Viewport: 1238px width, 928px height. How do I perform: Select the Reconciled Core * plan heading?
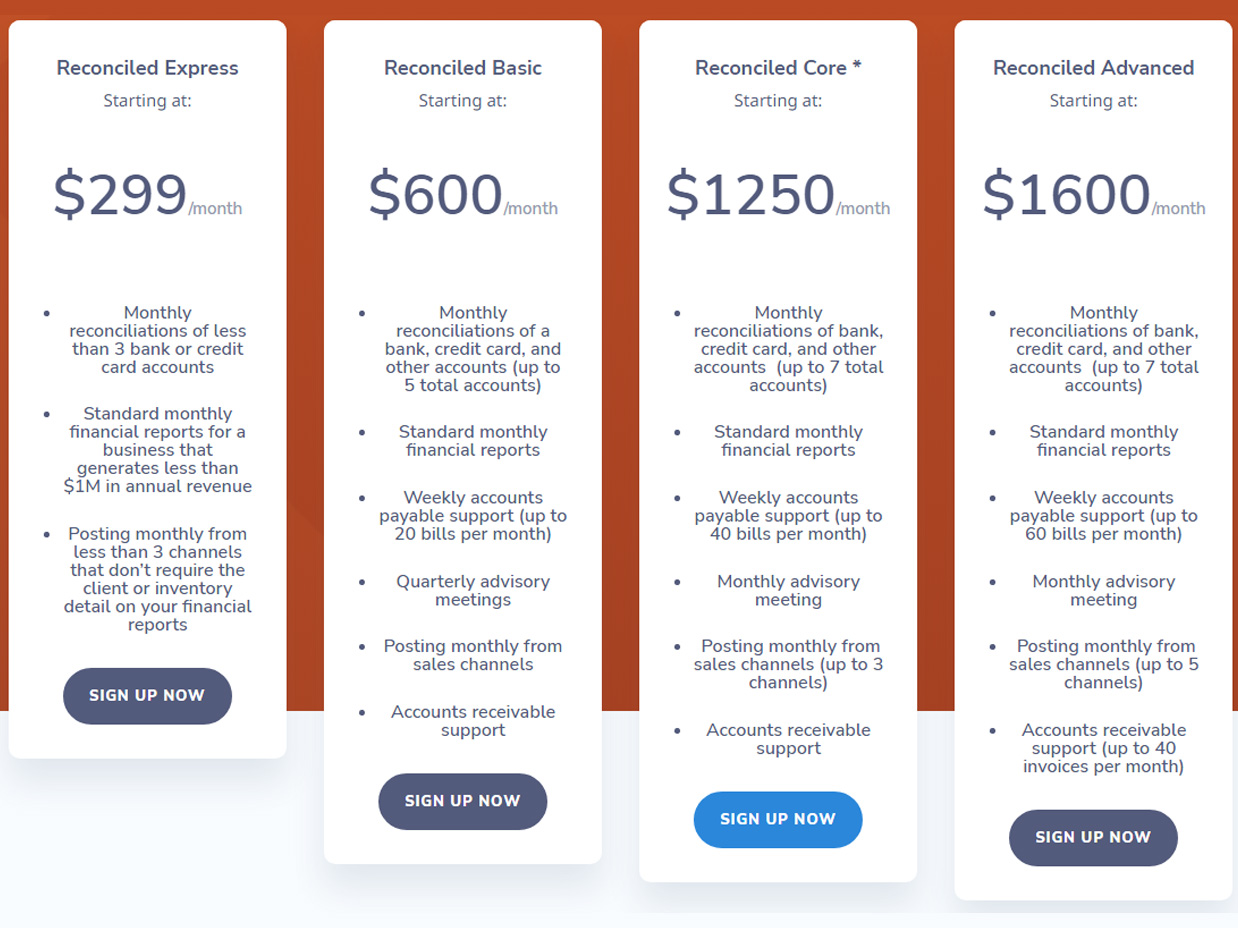(778, 68)
